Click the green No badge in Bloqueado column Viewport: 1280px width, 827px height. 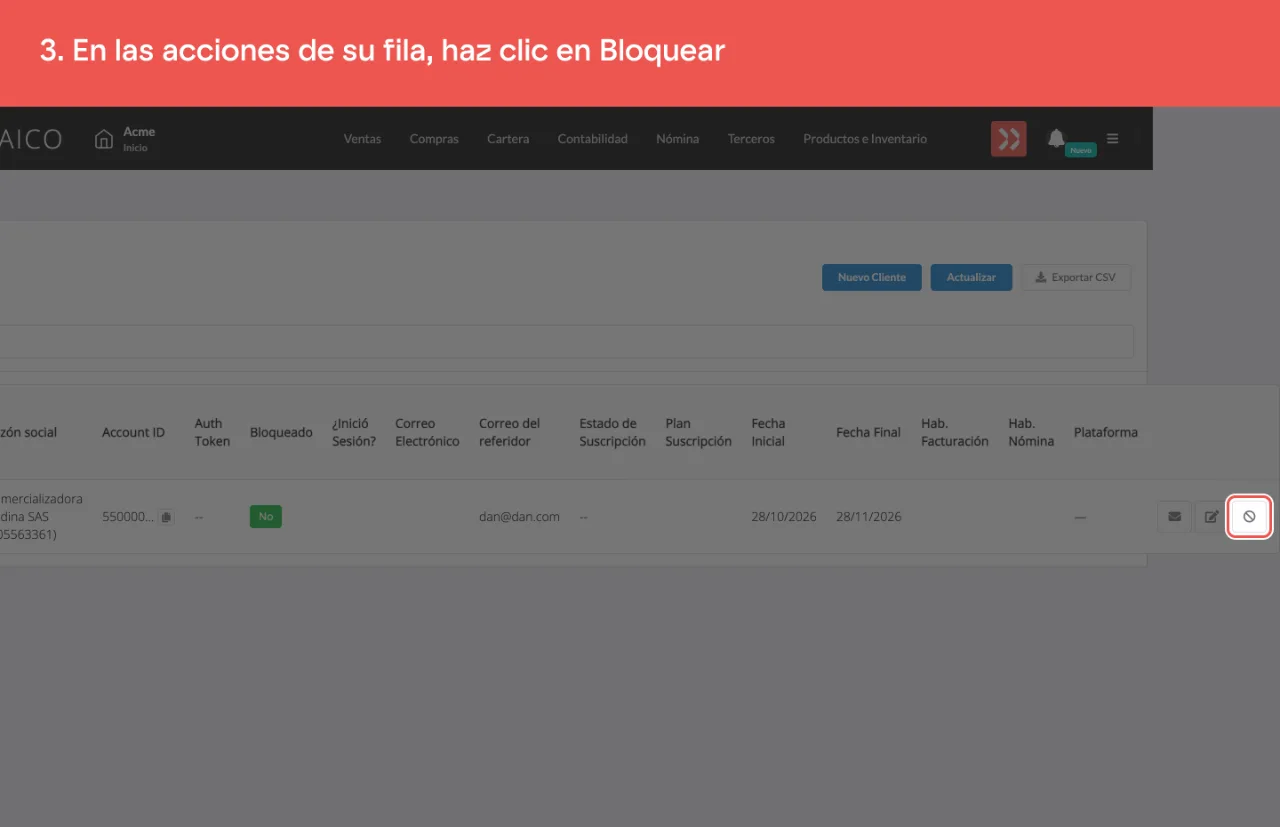pyautogui.click(x=266, y=517)
